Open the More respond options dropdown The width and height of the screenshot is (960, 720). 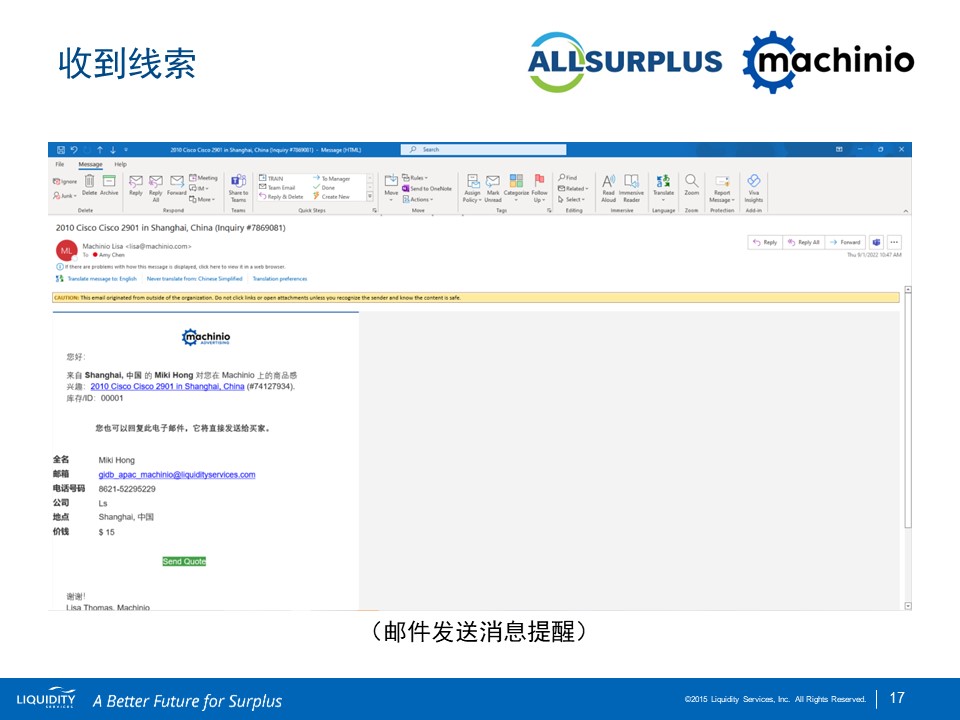tap(202, 199)
